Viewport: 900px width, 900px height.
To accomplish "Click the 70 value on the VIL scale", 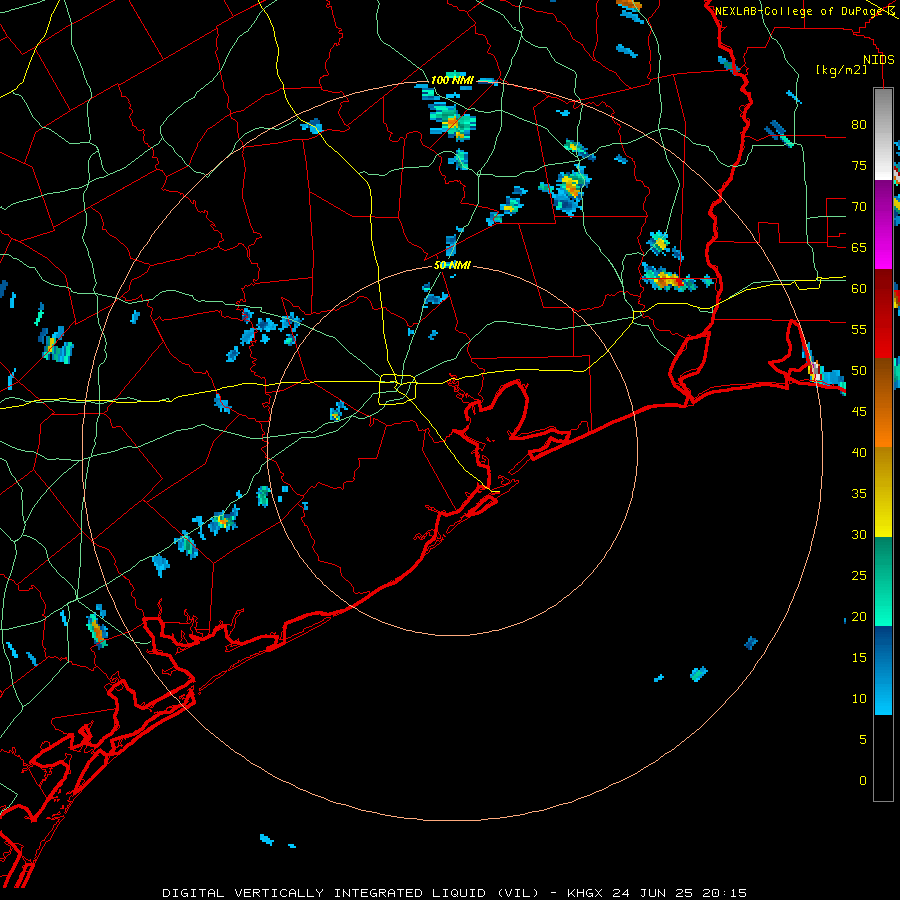I will coord(859,207).
